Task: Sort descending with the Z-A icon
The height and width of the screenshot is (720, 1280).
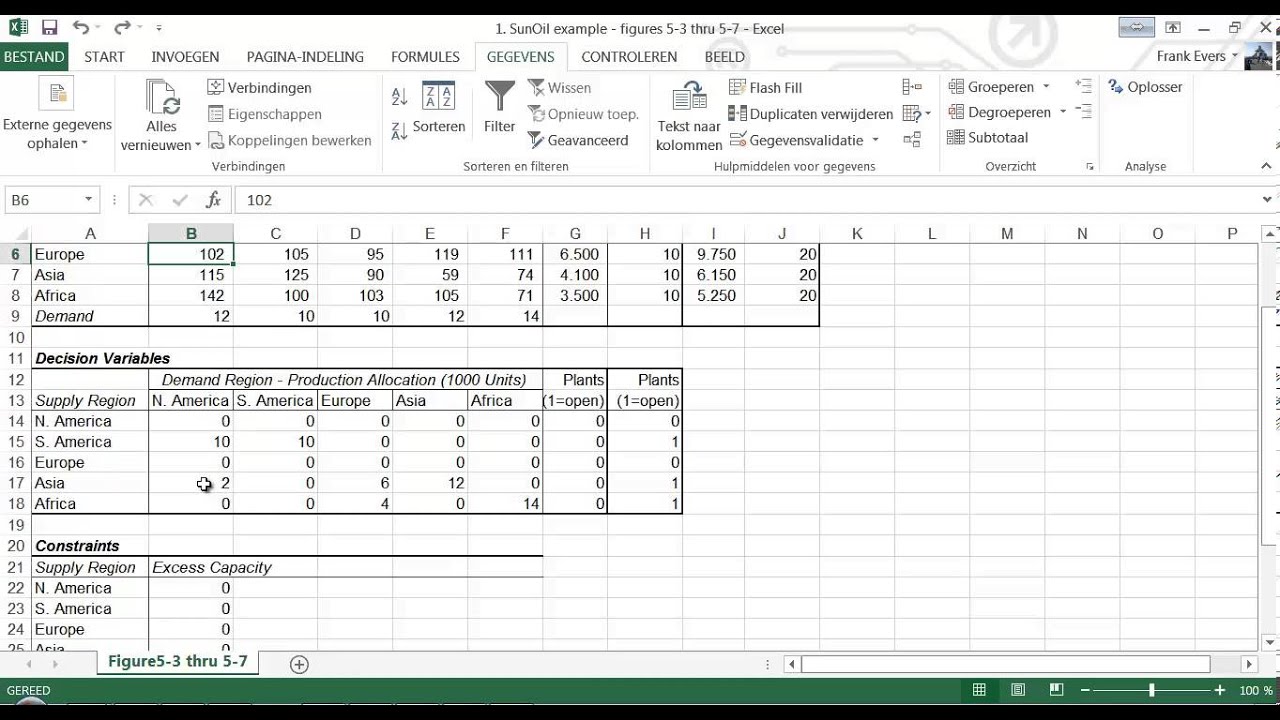Action: [x=400, y=129]
